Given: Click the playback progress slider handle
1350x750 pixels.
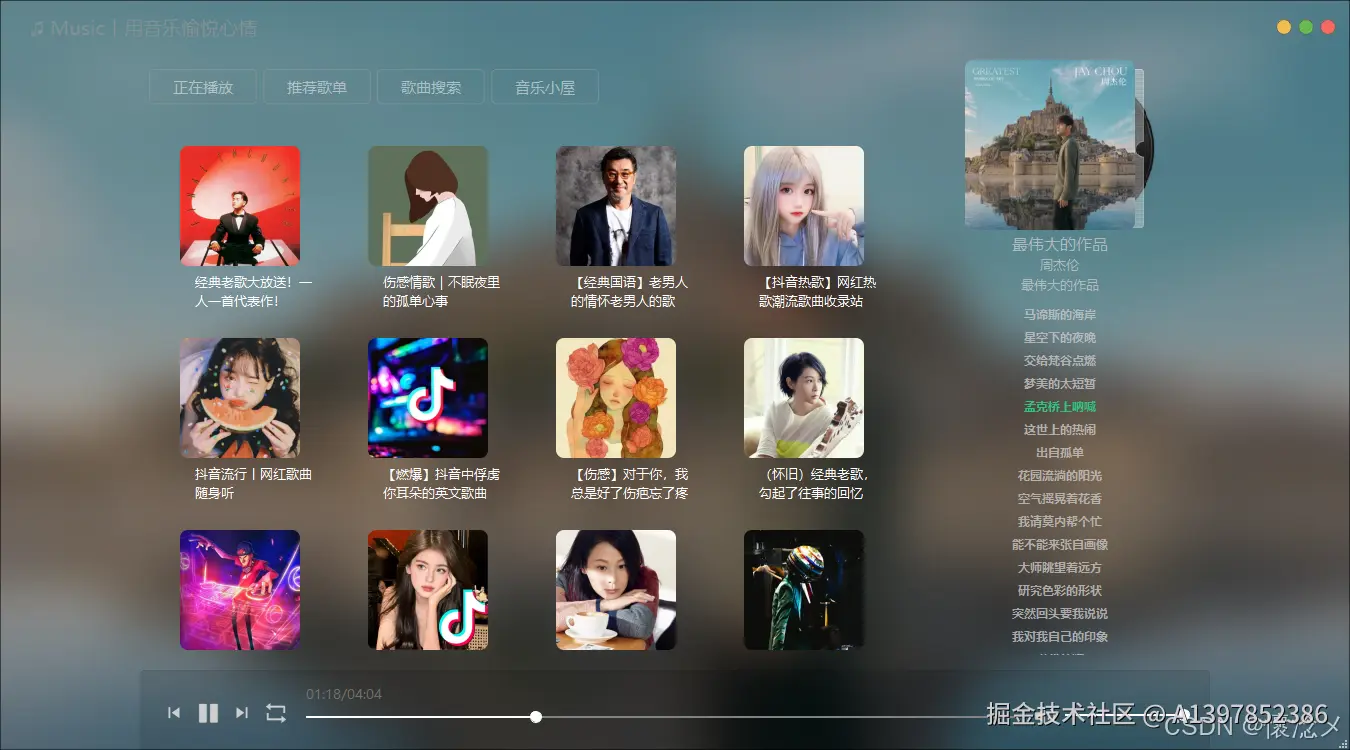Looking at the screenshot, I should click(x=536, y=717).
